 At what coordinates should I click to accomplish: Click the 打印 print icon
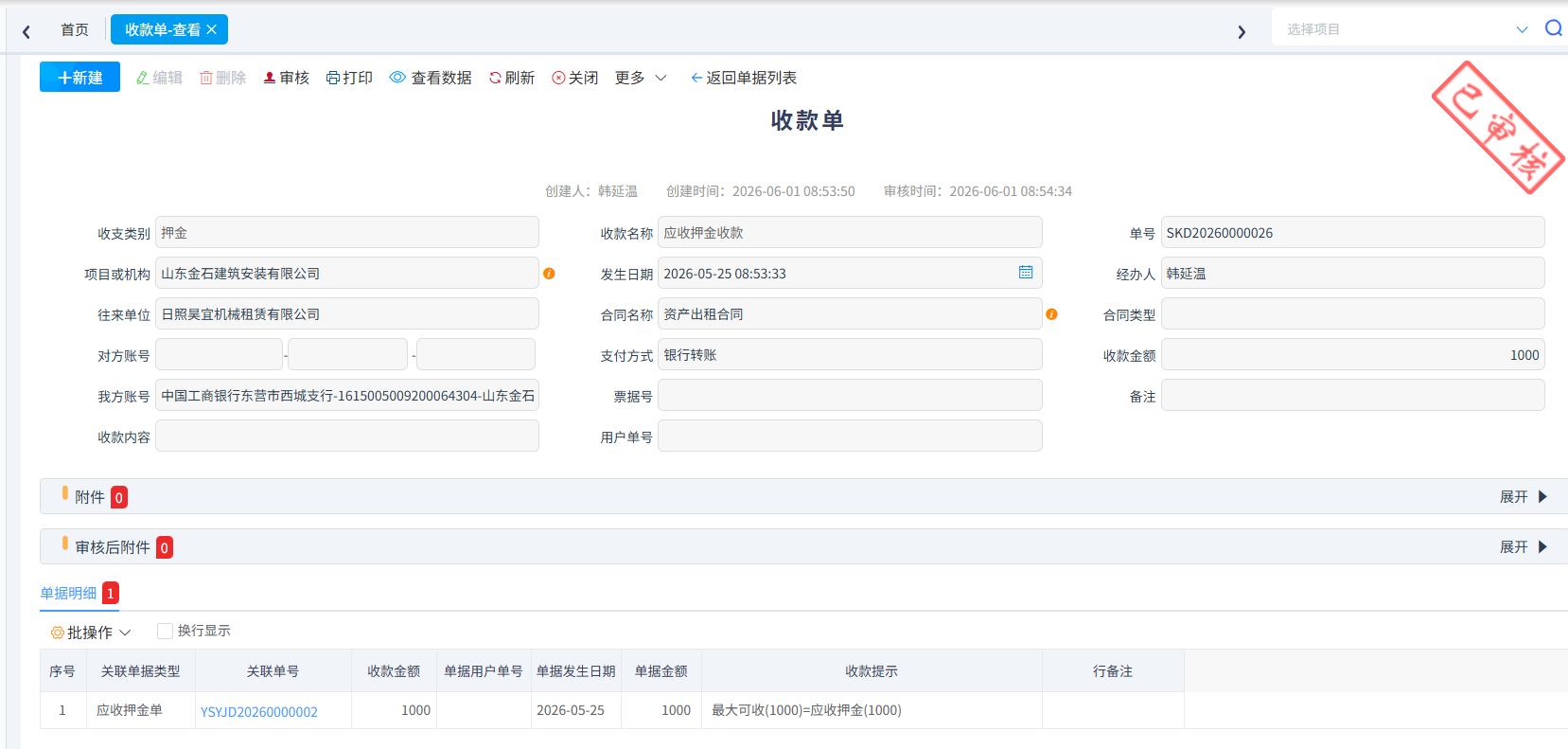(333, 78)
